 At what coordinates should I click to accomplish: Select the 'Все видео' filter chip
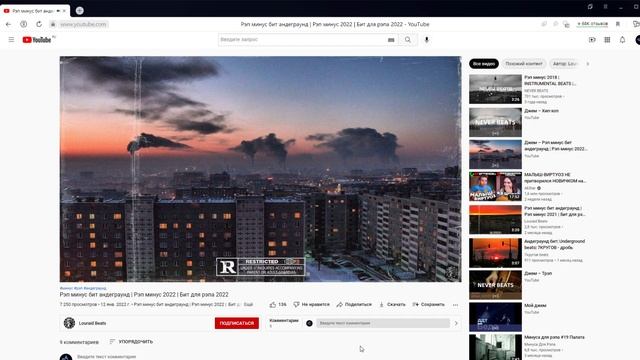pyautogui.click(x=484, y=64)
